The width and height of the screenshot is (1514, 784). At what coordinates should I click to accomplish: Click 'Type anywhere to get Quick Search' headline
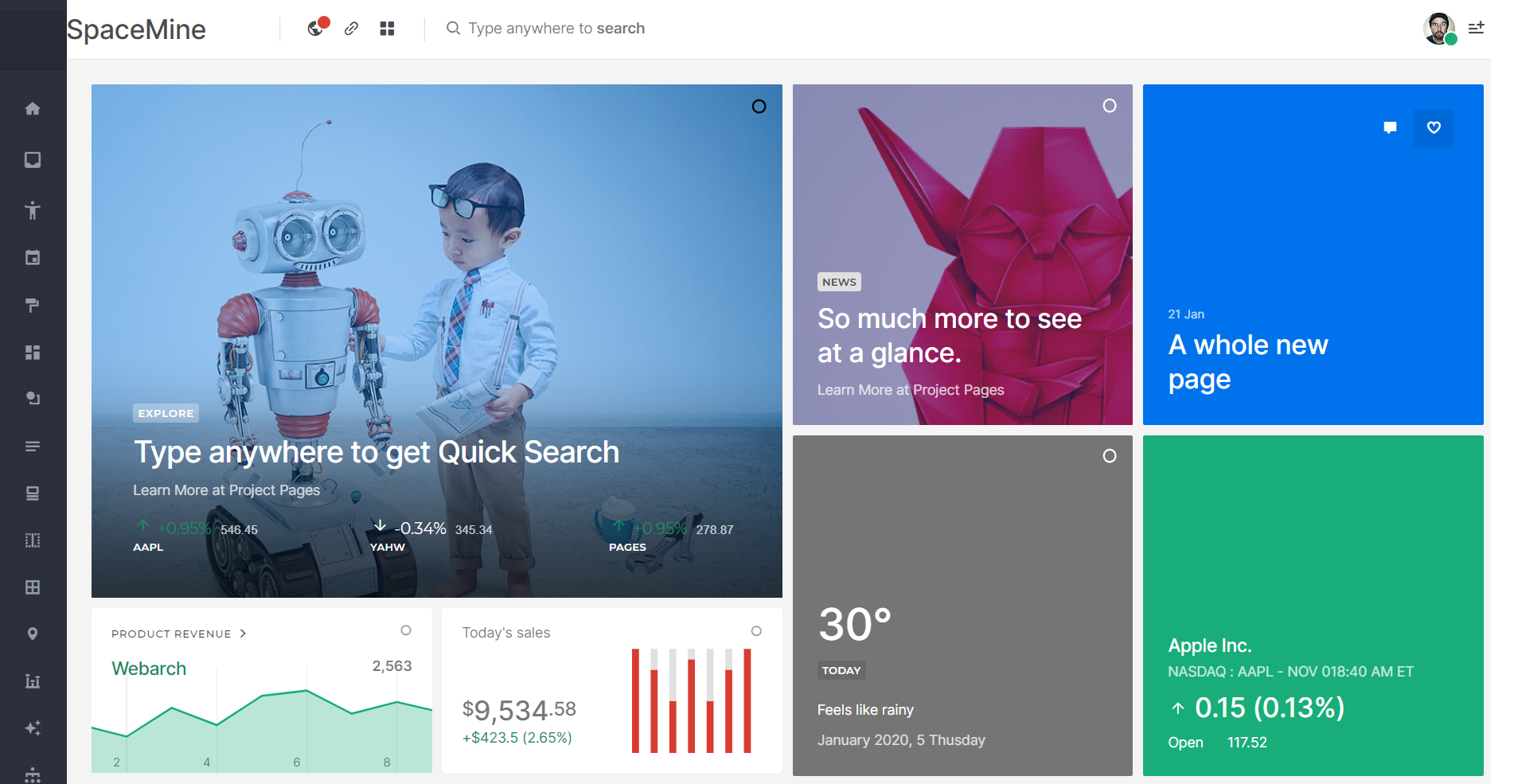[376, 452]
